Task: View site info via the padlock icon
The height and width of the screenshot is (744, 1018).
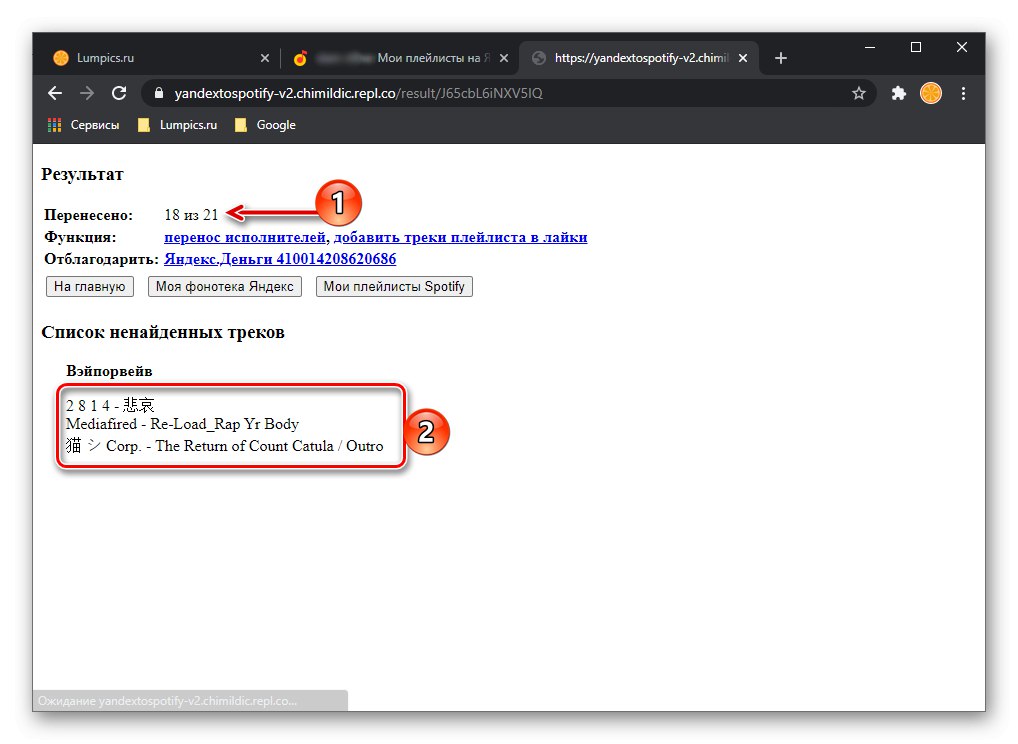Action: point(157,93)
